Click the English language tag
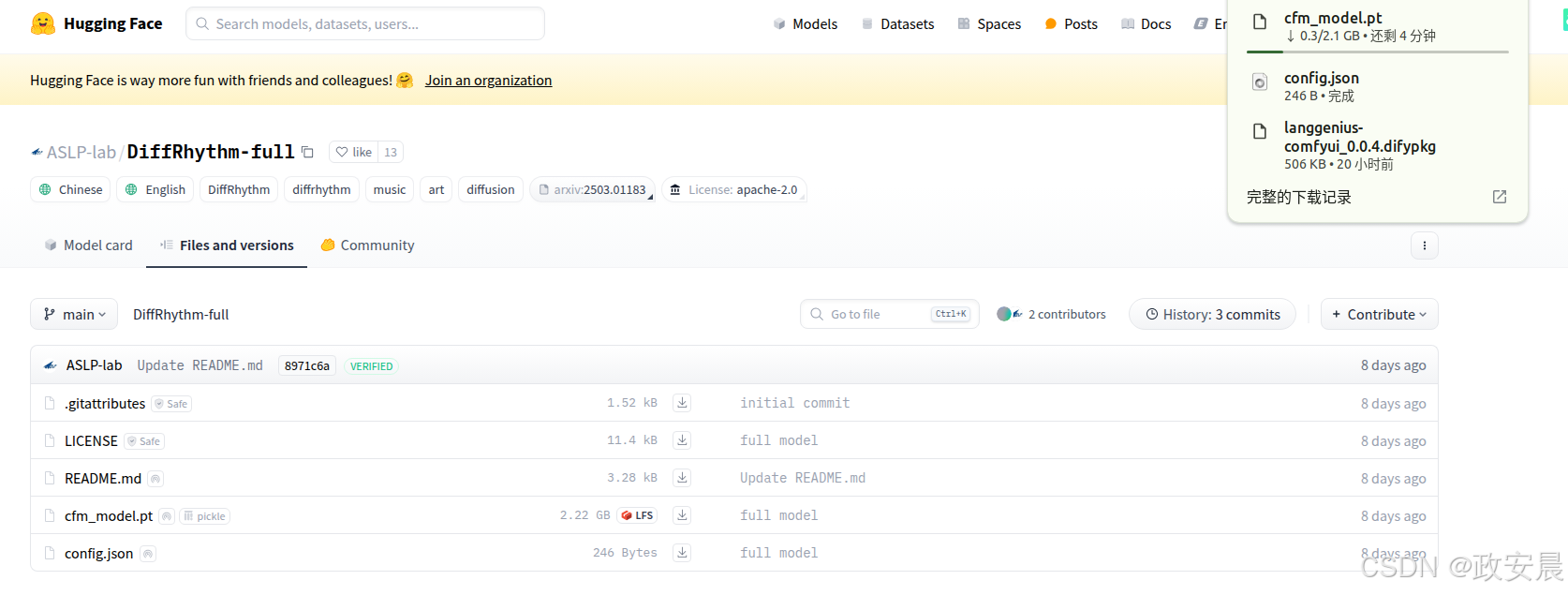1568x595 pixels. 155,189
